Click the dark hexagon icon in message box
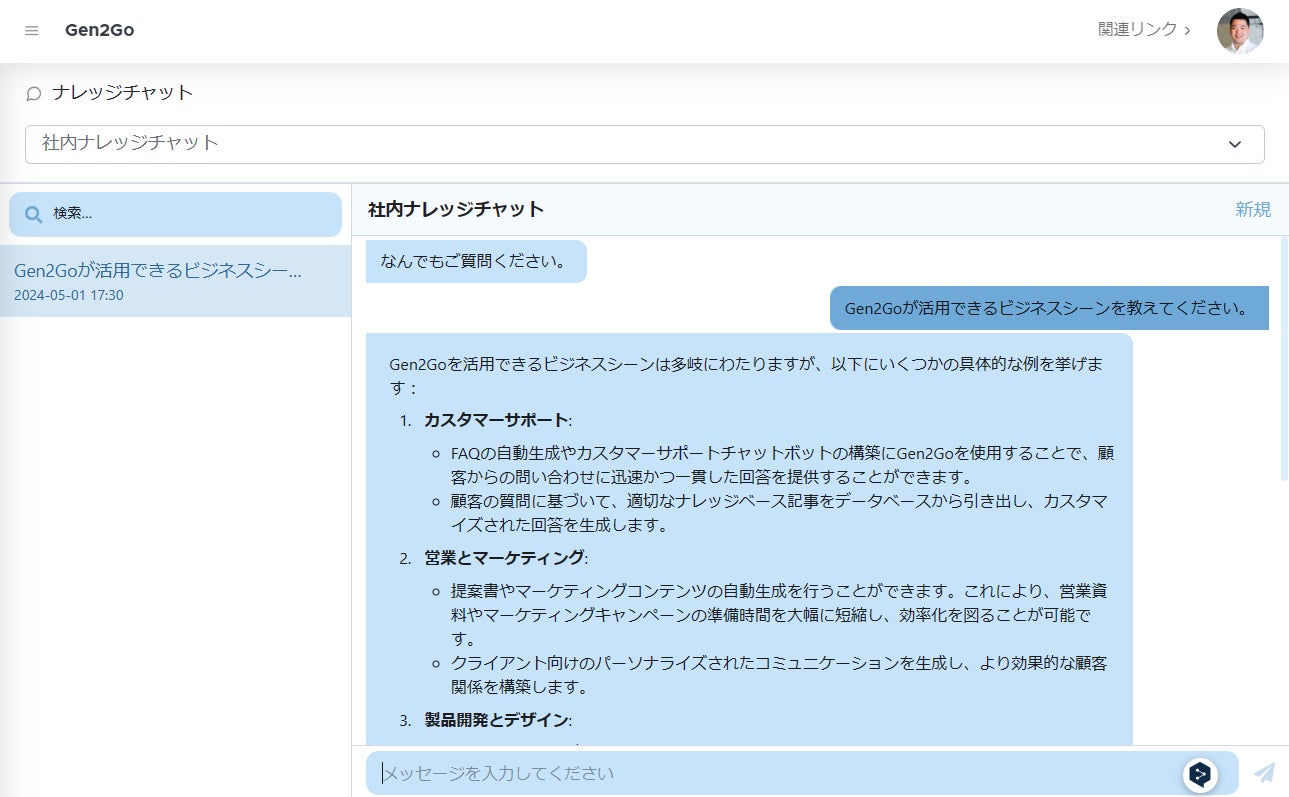This screenshot has height=797, width=1289. tap(1201, 774)
